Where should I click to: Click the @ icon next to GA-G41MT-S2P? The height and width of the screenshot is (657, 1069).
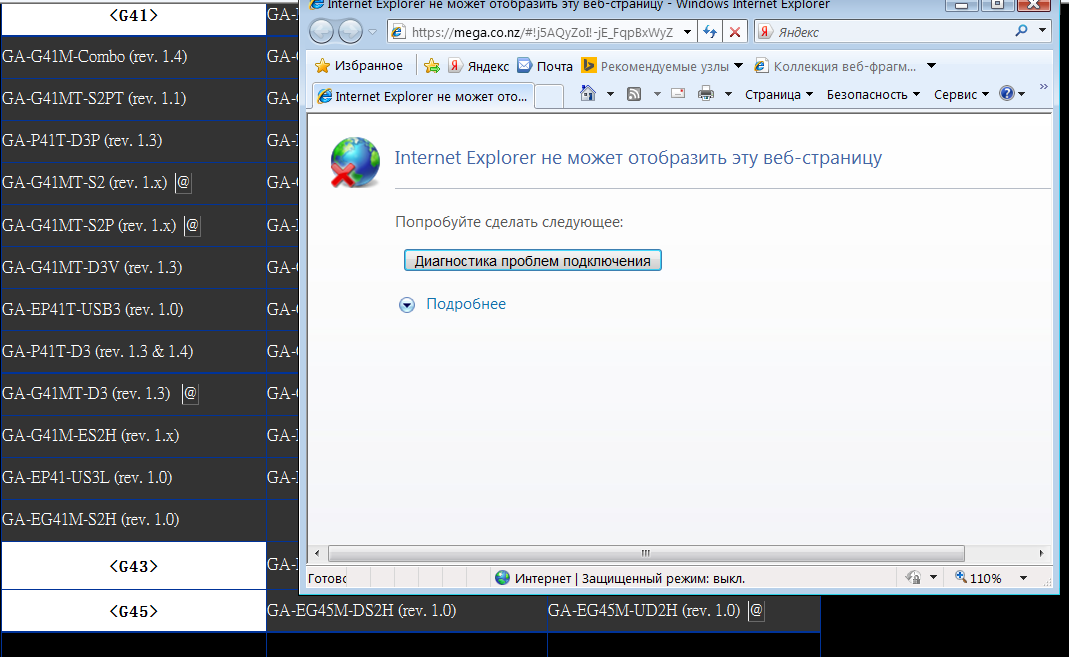192,225
